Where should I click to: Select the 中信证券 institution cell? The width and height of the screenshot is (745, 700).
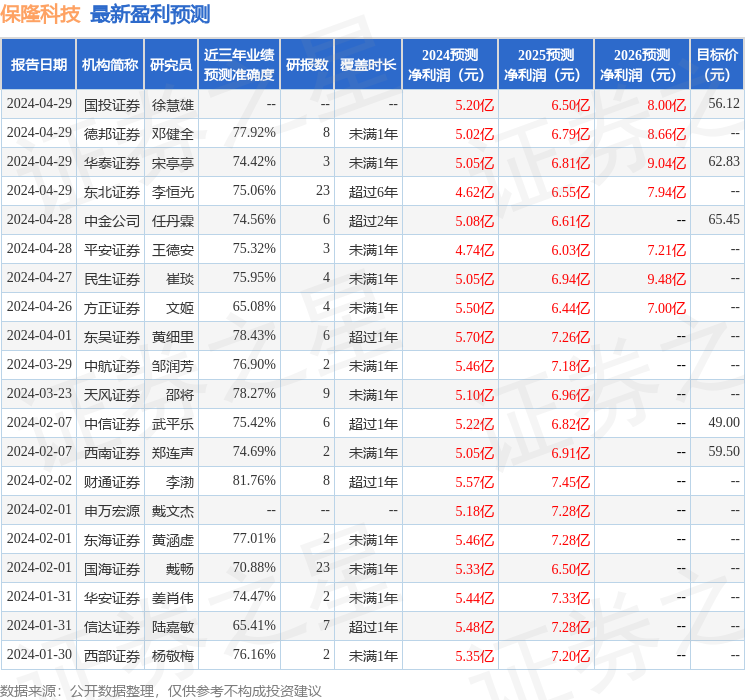[112, 424]
